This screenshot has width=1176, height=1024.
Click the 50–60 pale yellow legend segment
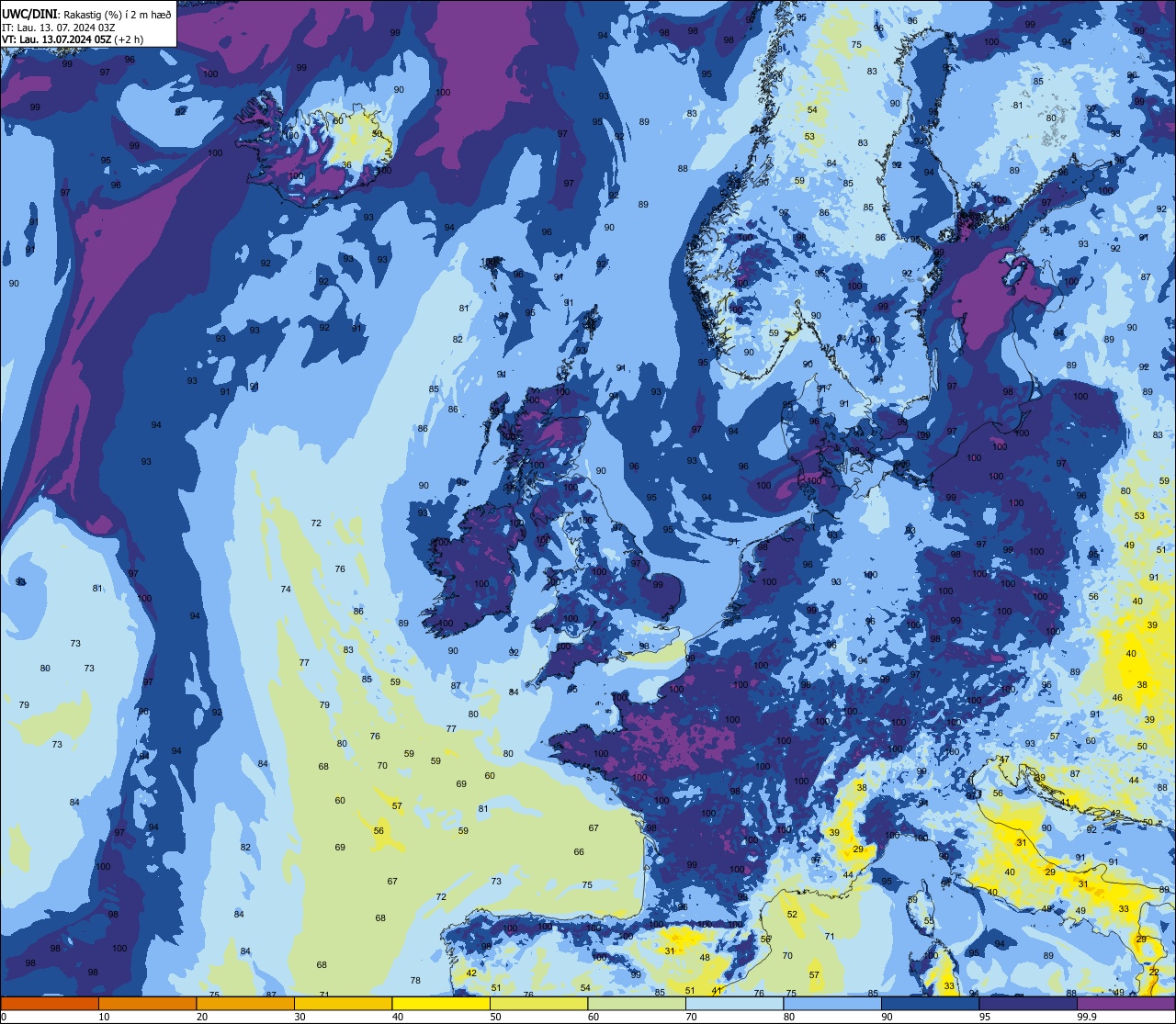pyautogui.click(x=538, y=1003)
